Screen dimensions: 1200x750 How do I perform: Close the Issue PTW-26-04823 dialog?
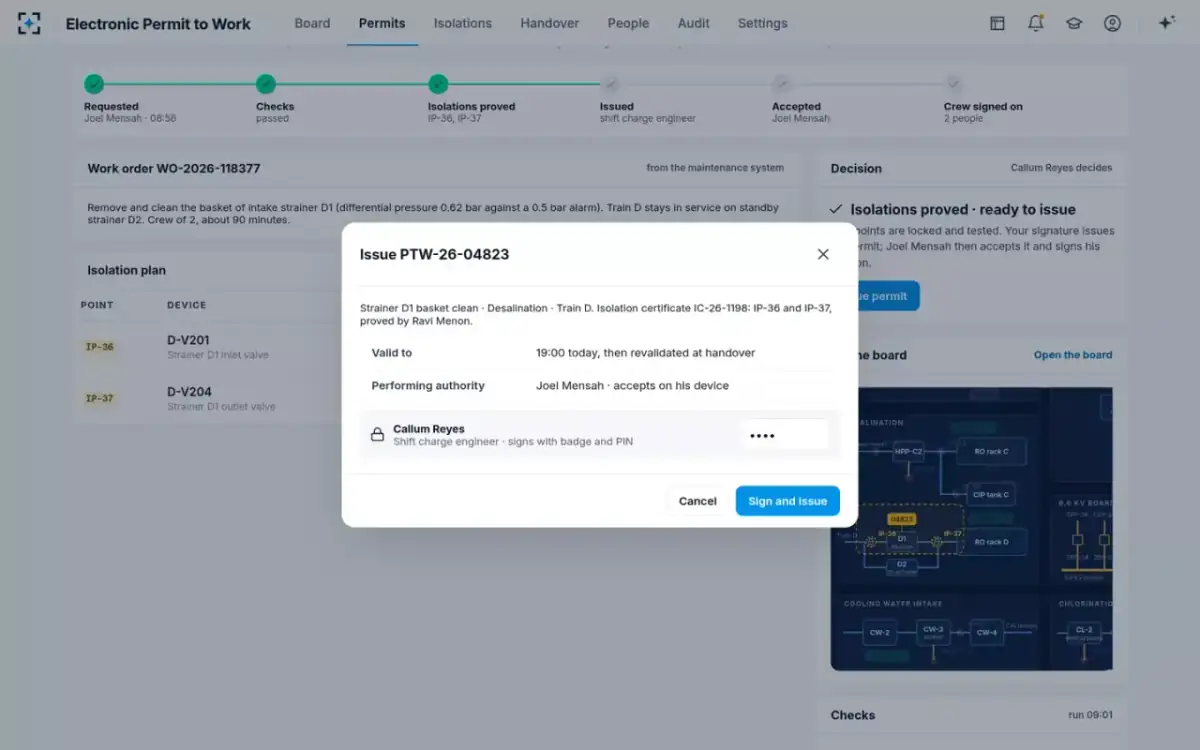(823, 254)
